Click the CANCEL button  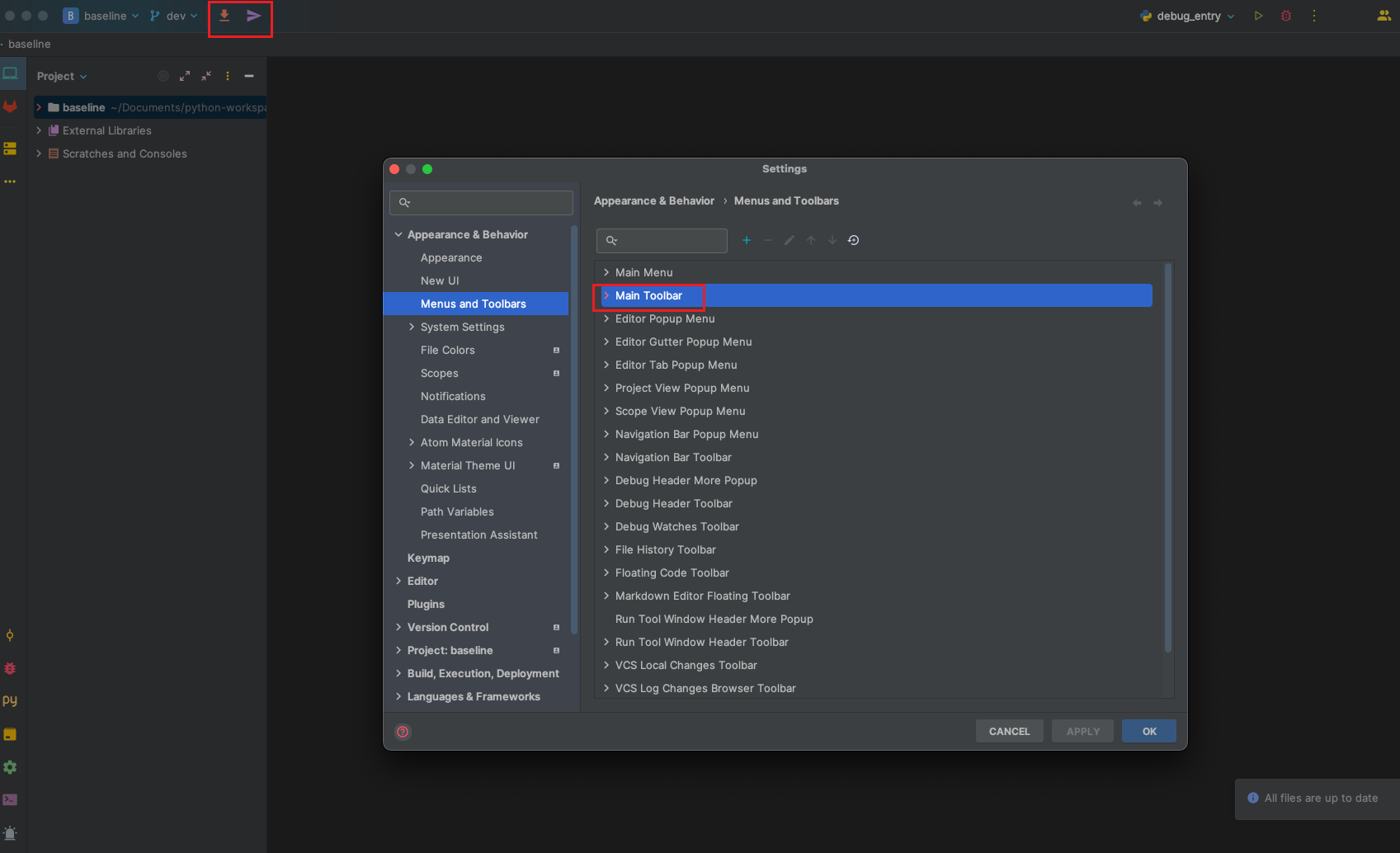pyautogui.click(x=1009, y=731)
